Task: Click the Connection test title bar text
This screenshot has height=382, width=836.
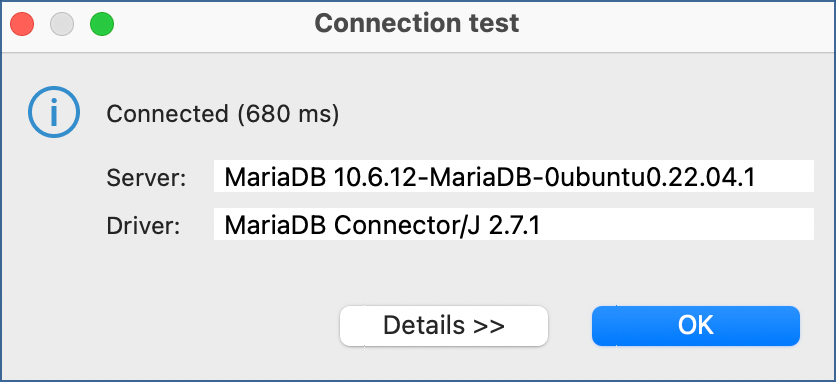Action: 417,23
